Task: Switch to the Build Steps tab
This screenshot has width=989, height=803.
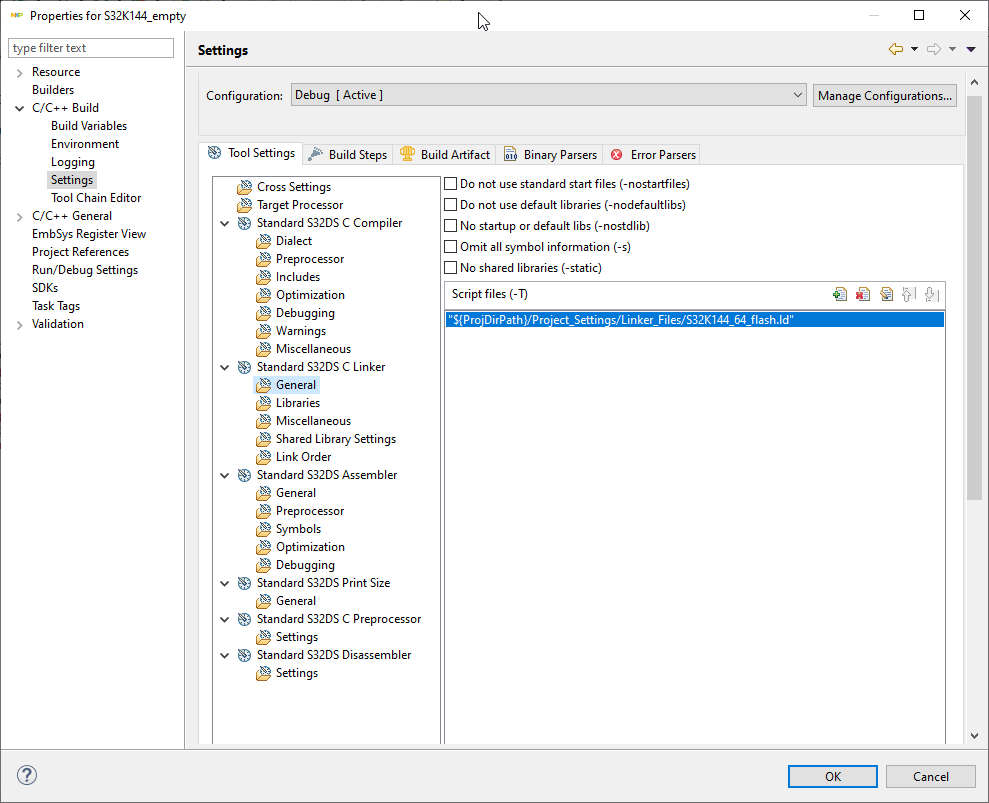Action: [348, 155]
